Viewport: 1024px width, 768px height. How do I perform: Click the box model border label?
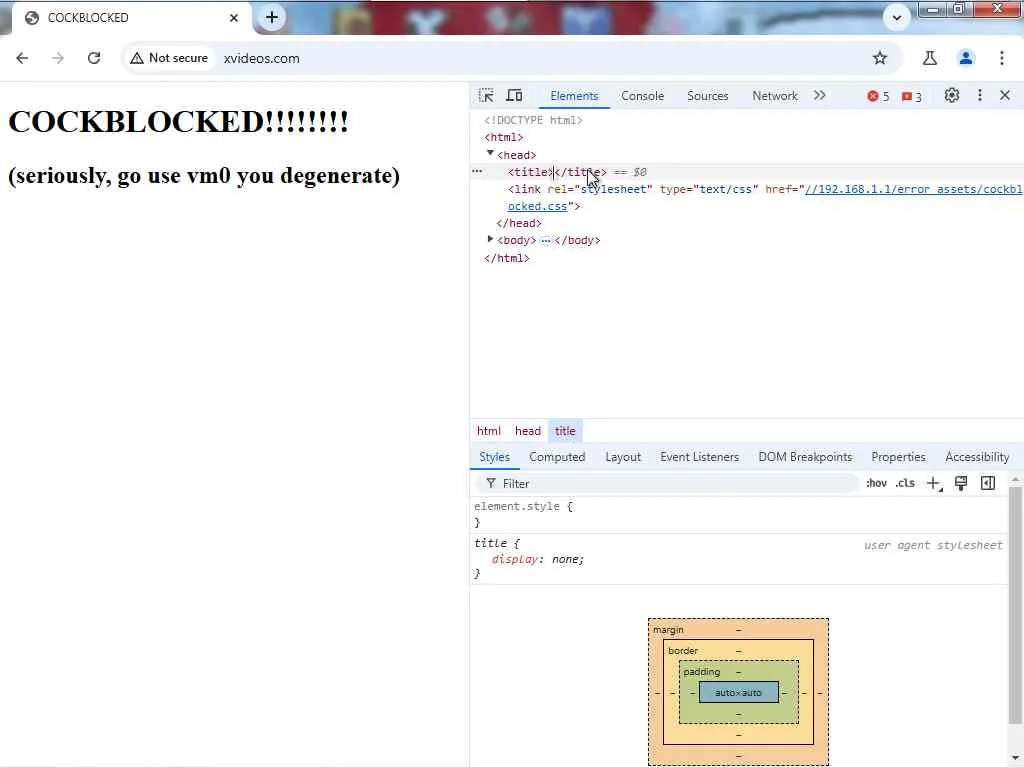[683, 651]
